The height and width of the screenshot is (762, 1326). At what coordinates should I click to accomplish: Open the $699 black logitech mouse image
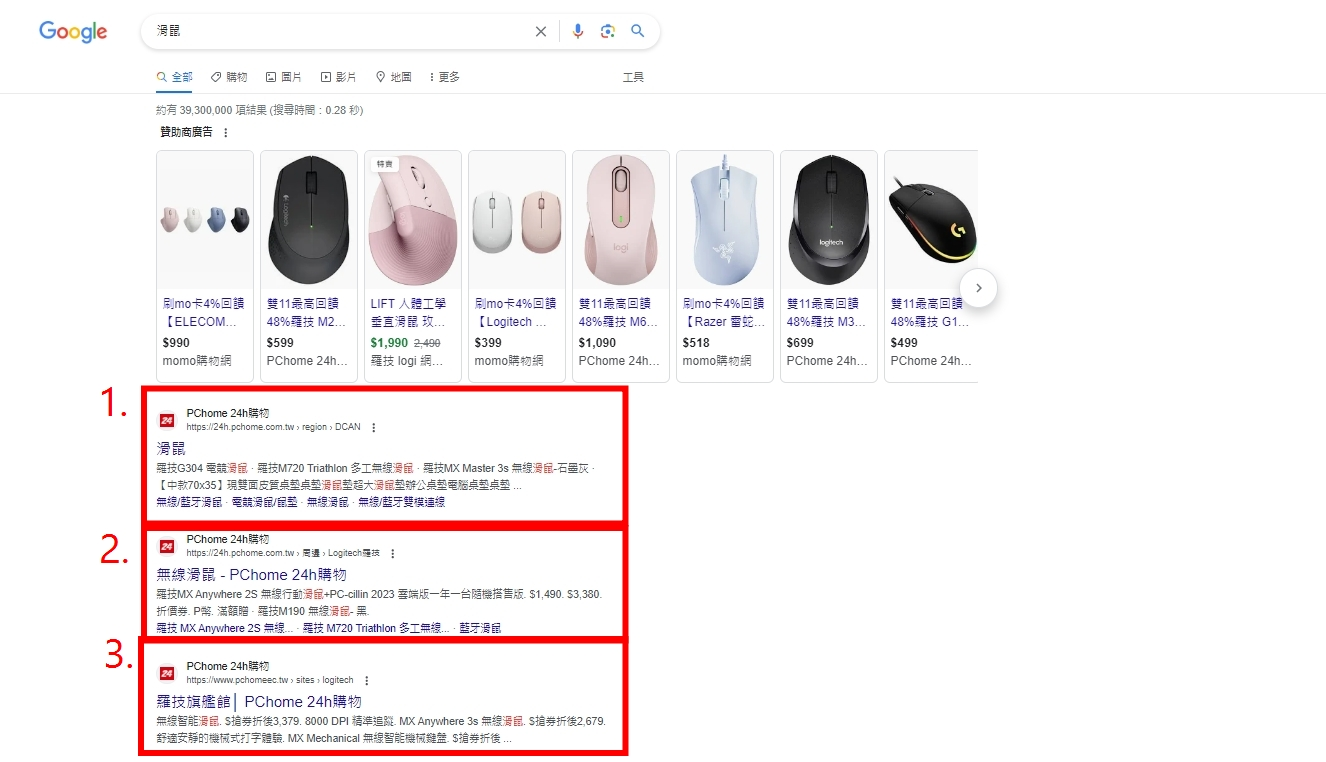(829, 220)
